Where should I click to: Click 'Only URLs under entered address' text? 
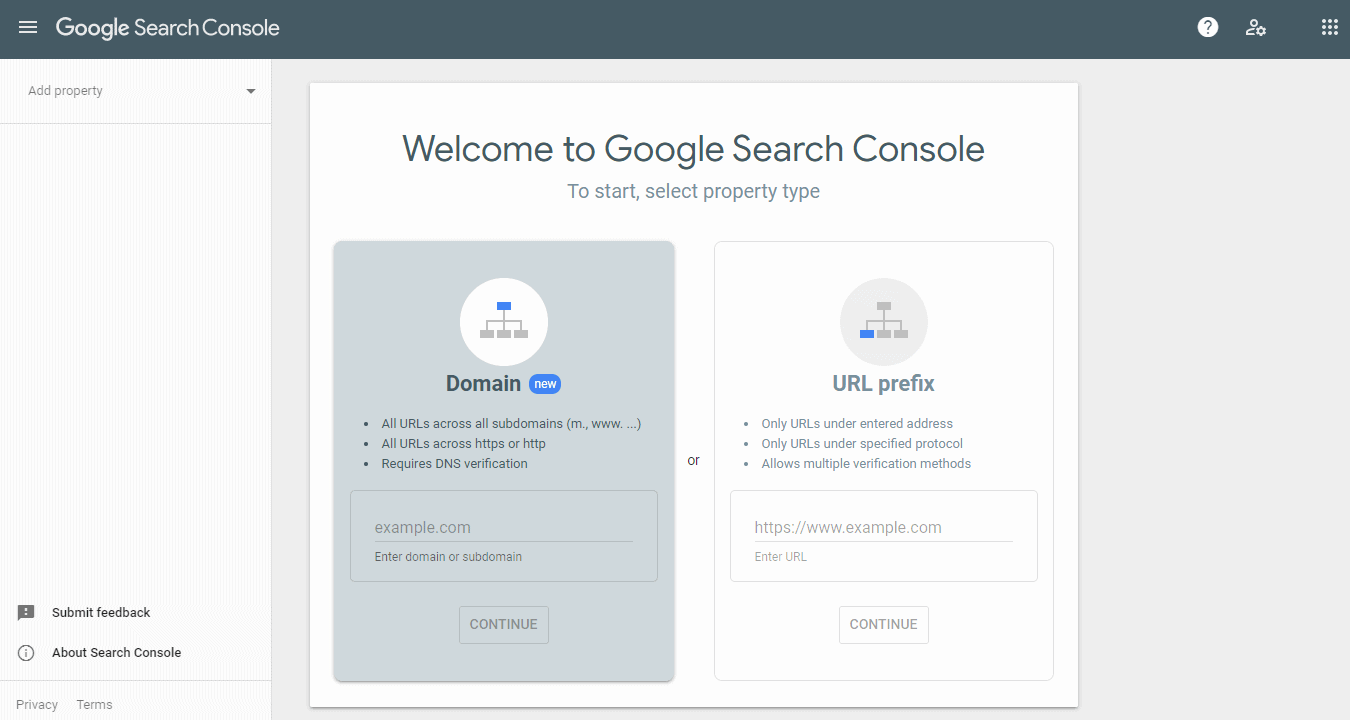point(857,424)
